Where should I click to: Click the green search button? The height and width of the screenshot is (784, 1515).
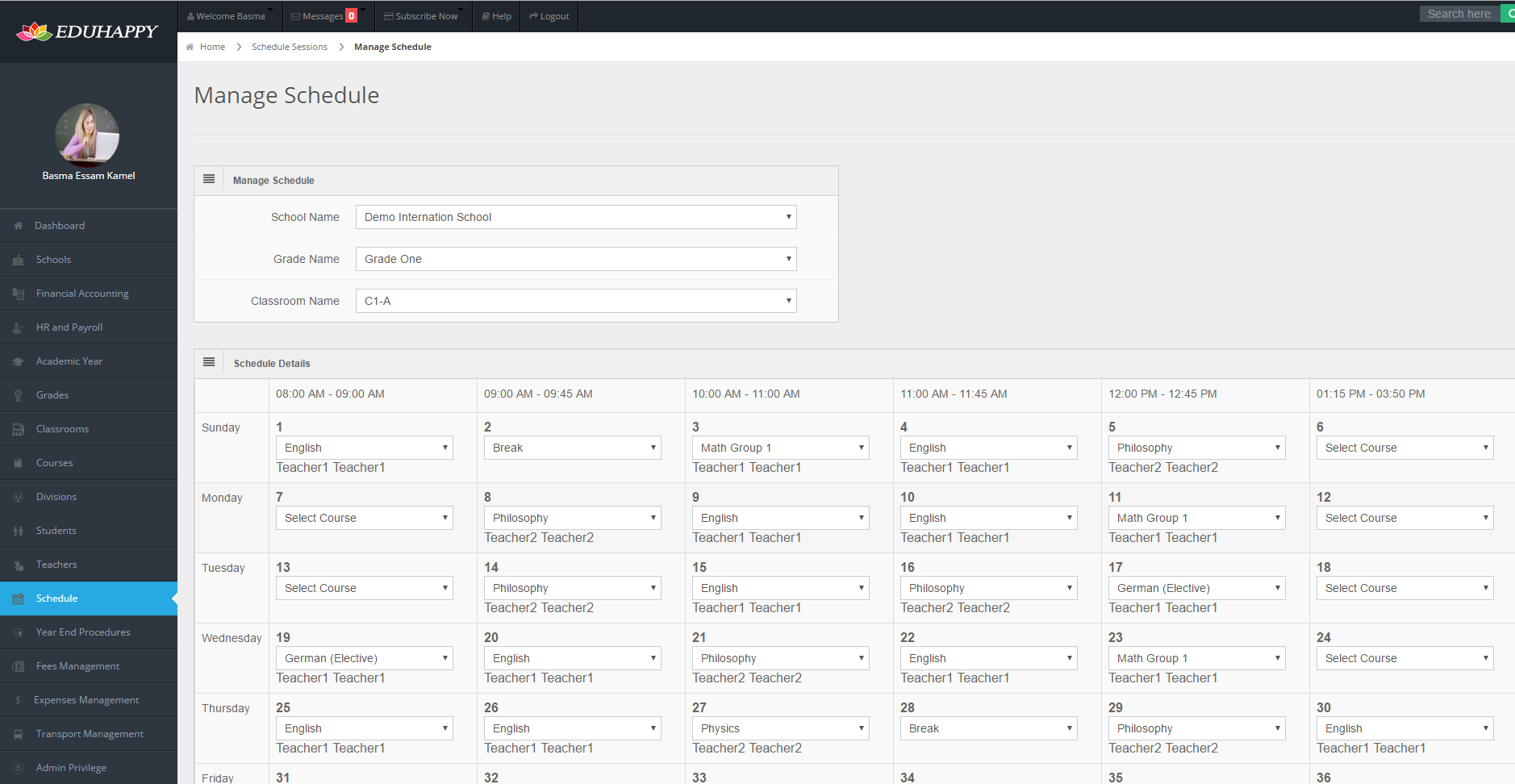[1508, 14]
